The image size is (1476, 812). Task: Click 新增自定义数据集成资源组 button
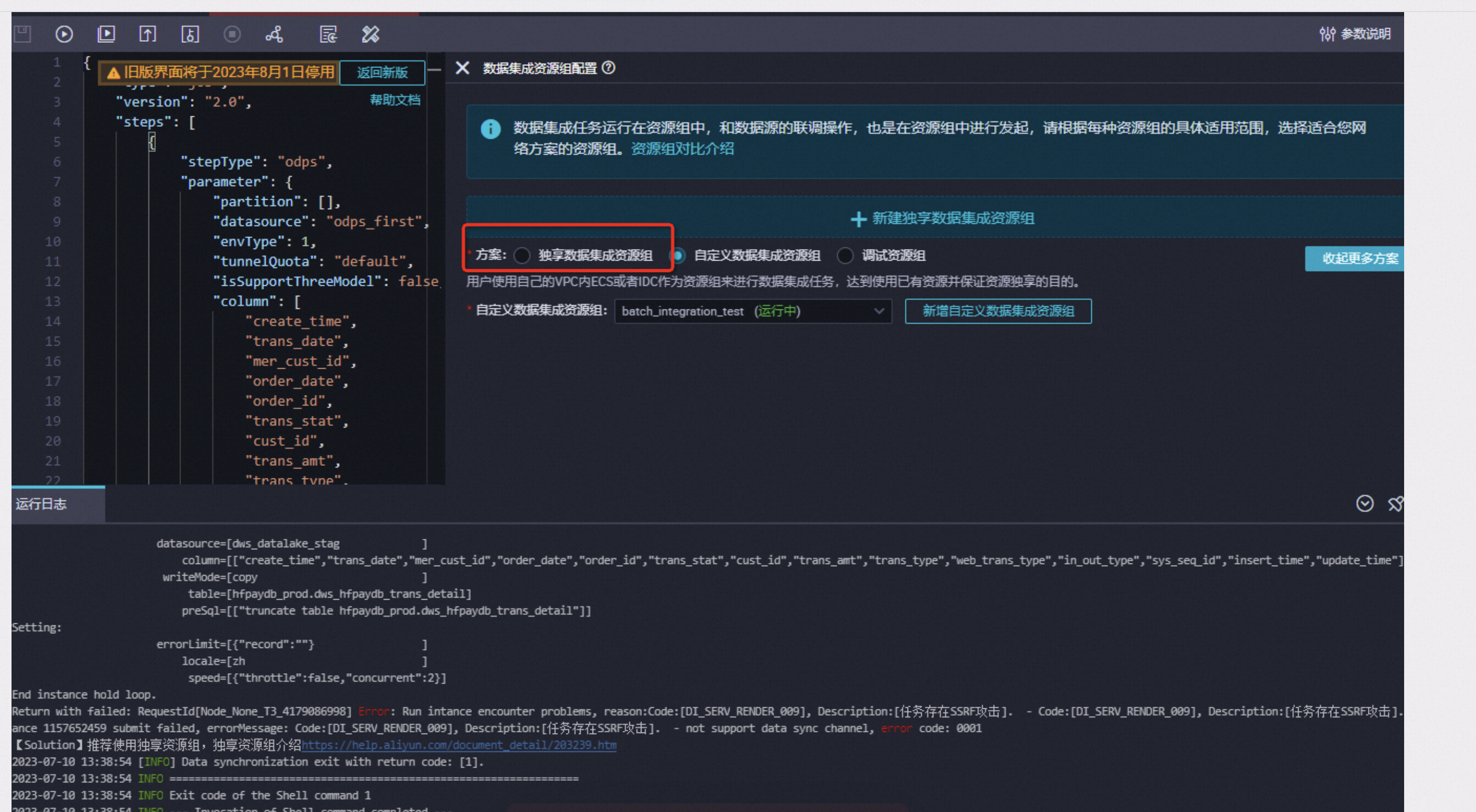click(x=998, y=311)
